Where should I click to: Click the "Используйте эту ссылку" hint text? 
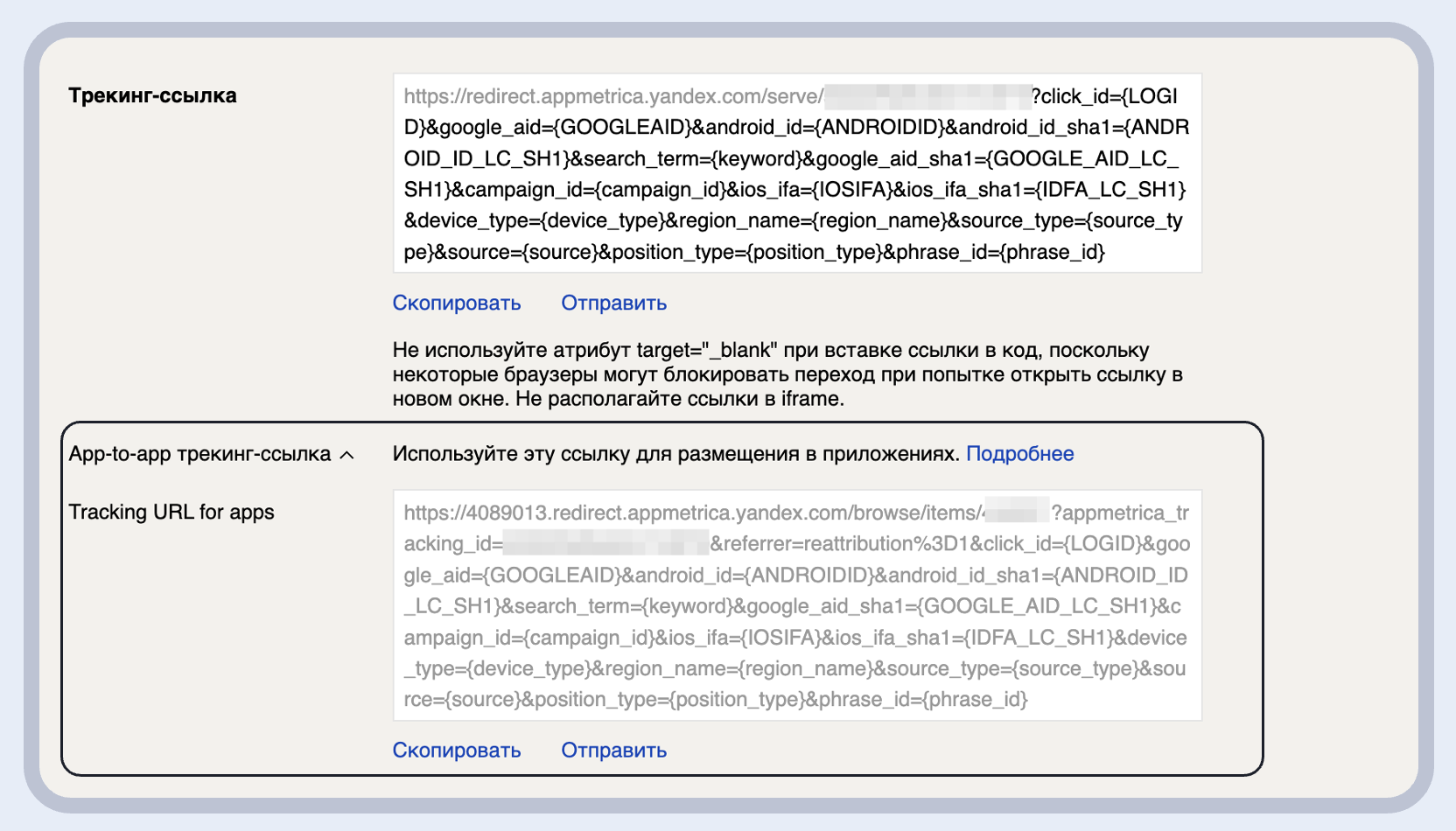[675, 454]
